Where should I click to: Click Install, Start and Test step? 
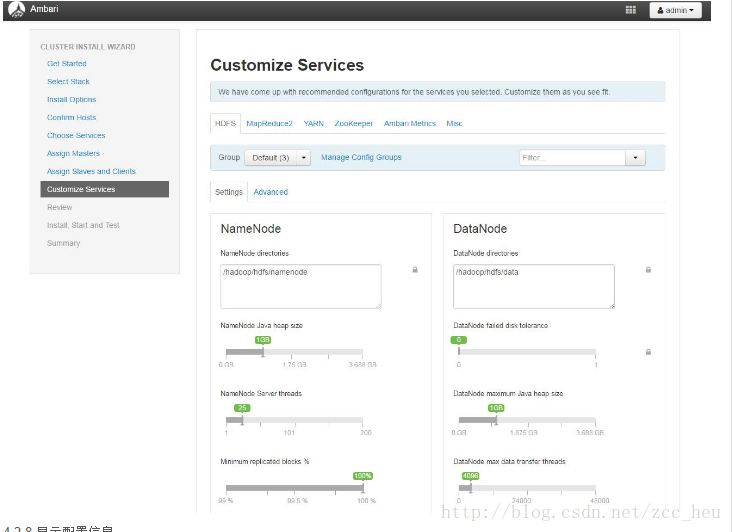click(83, 225)
